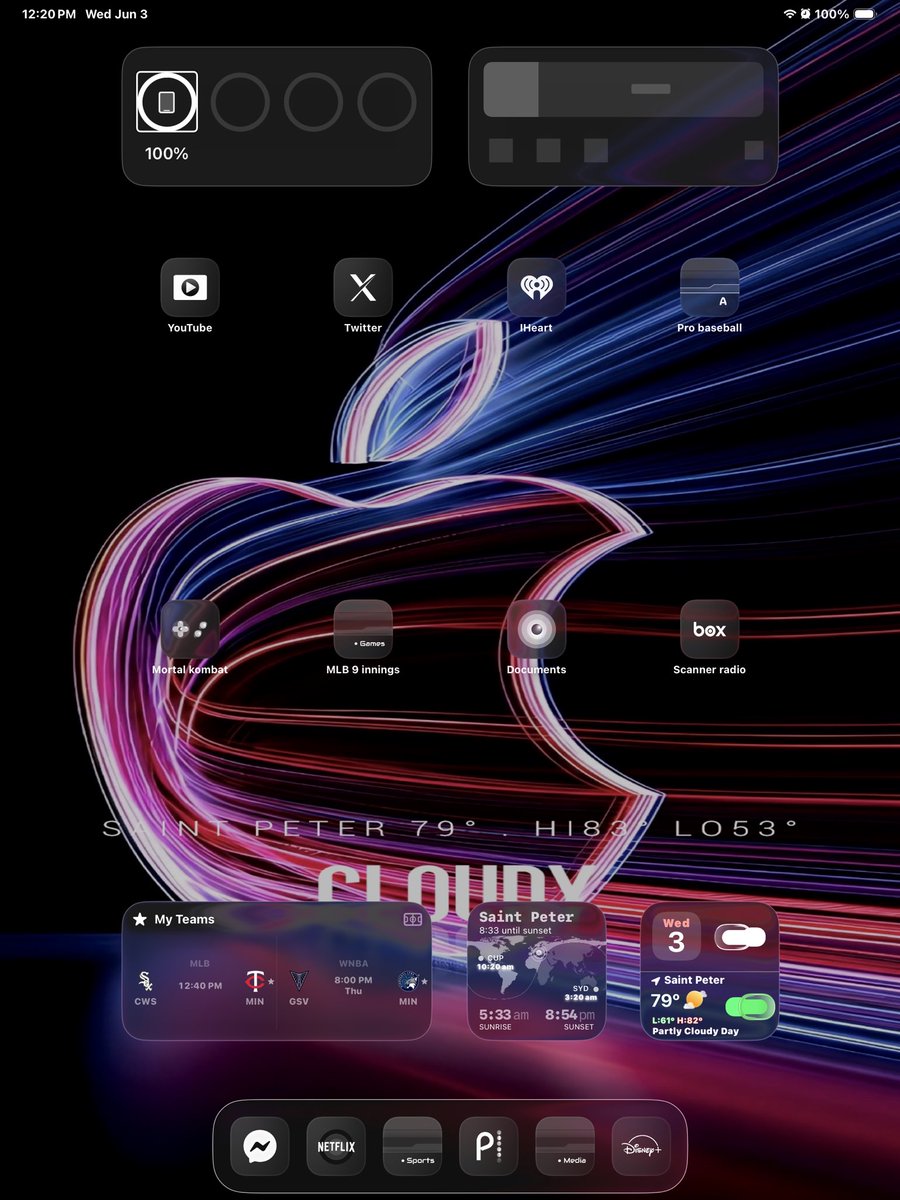Launch the iHeart radio app
The image size is (900, 1200).
[x=536, y=288]
